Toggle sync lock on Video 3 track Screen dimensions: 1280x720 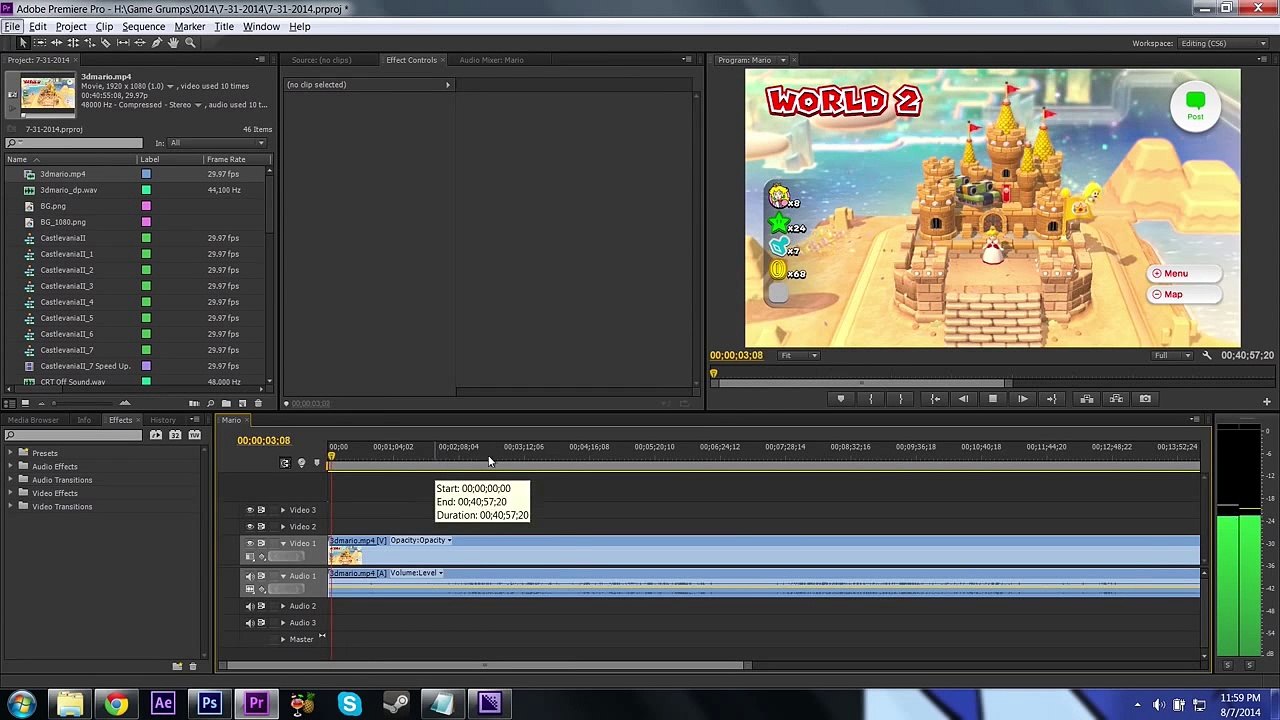(262, 510)
